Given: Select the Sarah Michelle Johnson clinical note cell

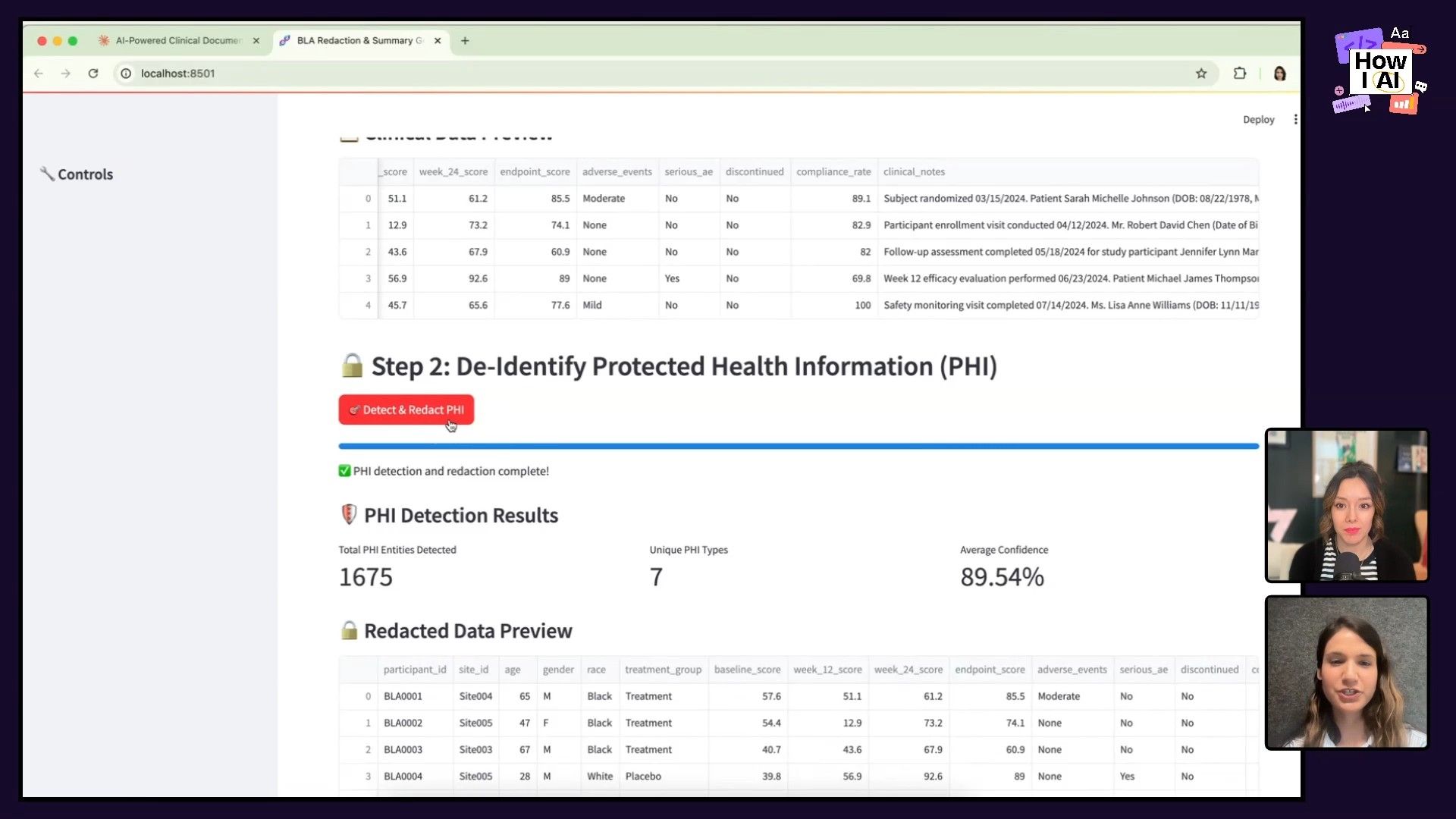Looking at the screenshot, I should click(1068, 199).
